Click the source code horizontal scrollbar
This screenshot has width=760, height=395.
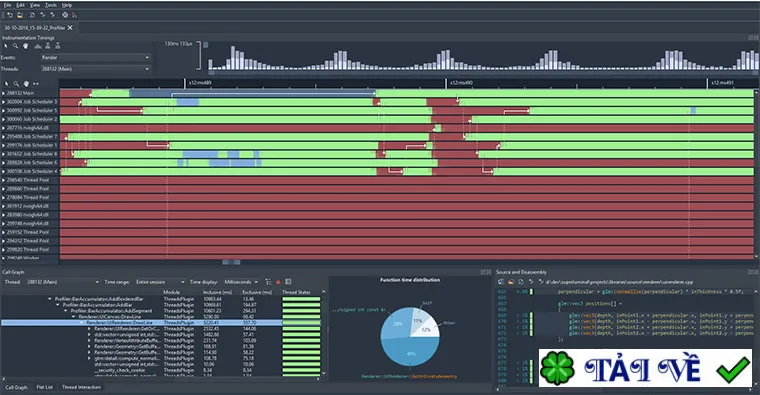click(x=625, y=389)
